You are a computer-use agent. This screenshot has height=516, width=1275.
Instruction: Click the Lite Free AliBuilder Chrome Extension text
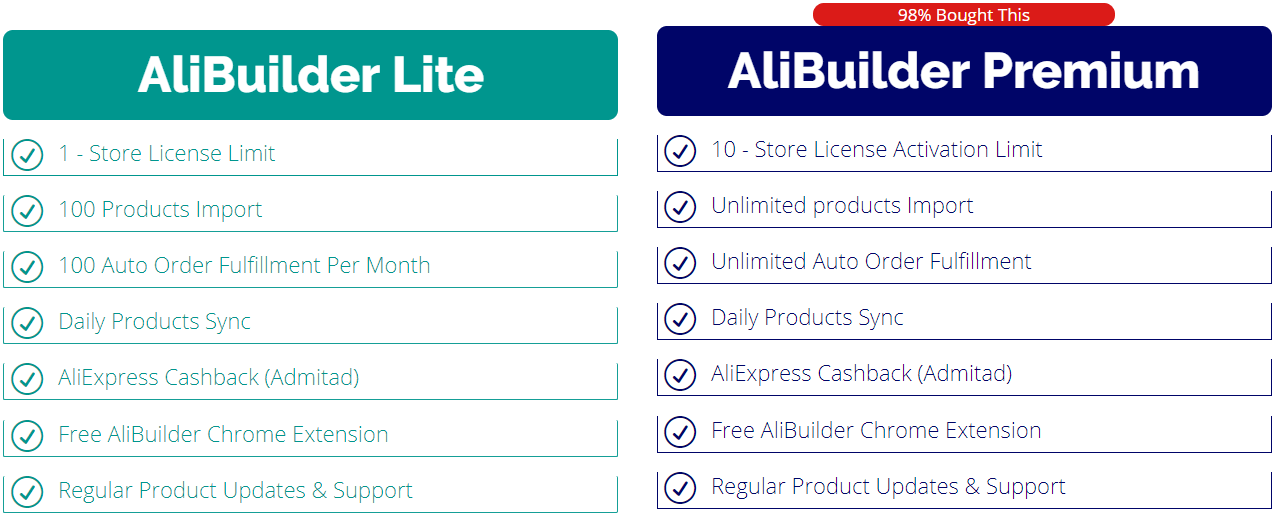(223, 435)
